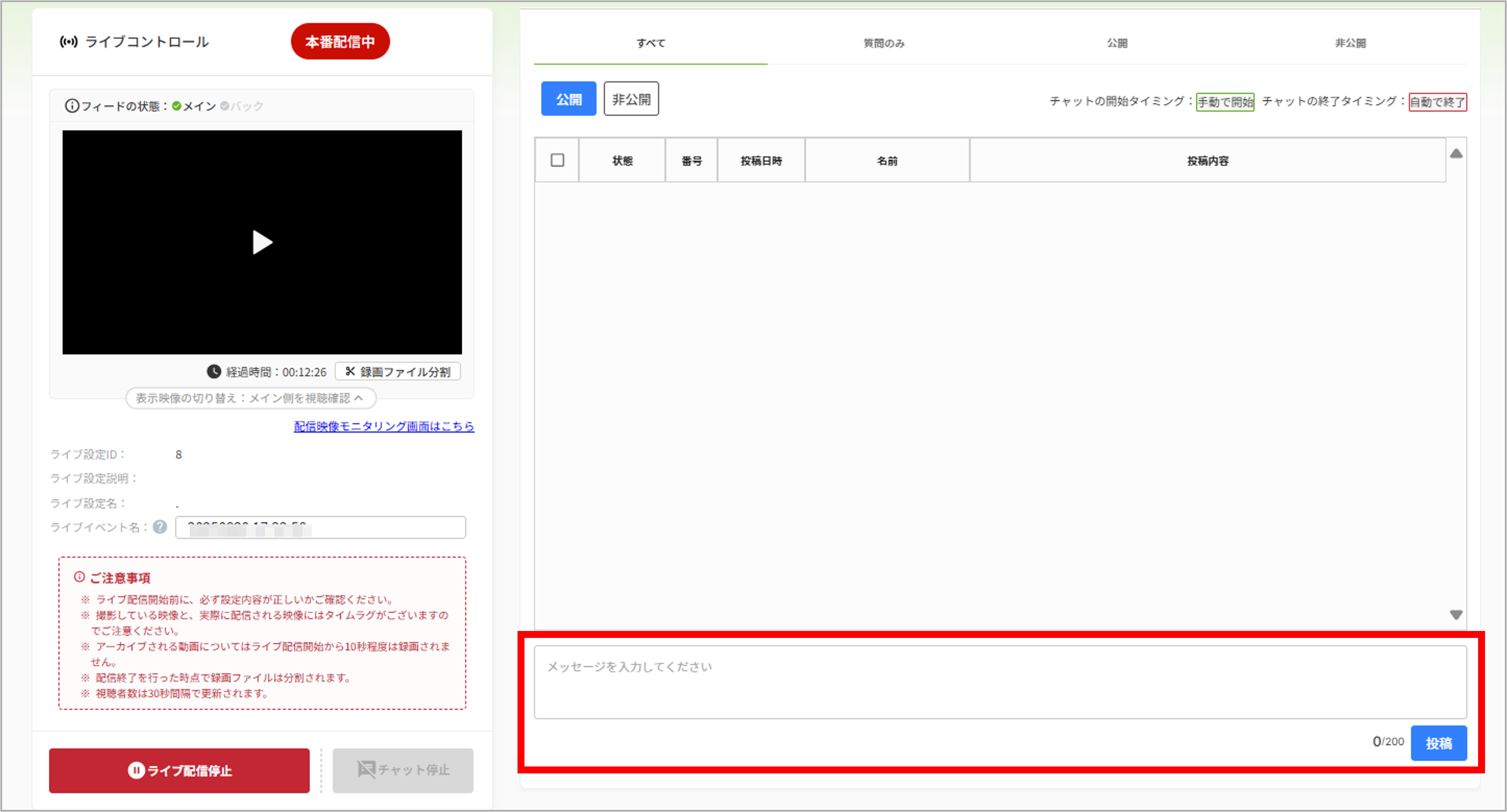
Task: Click the 本番配信中 status badge
Action: pos(340,42)
